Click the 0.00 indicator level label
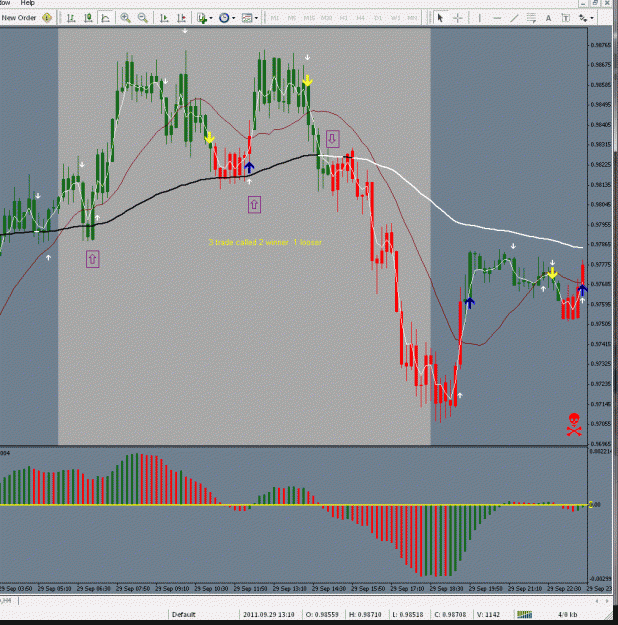The width and height of the screenshot is (618, 625). click(595, 505)
